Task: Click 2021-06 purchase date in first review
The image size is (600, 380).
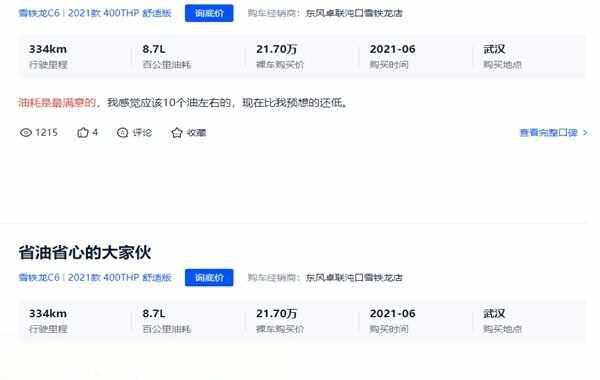Action: [392, 49]
